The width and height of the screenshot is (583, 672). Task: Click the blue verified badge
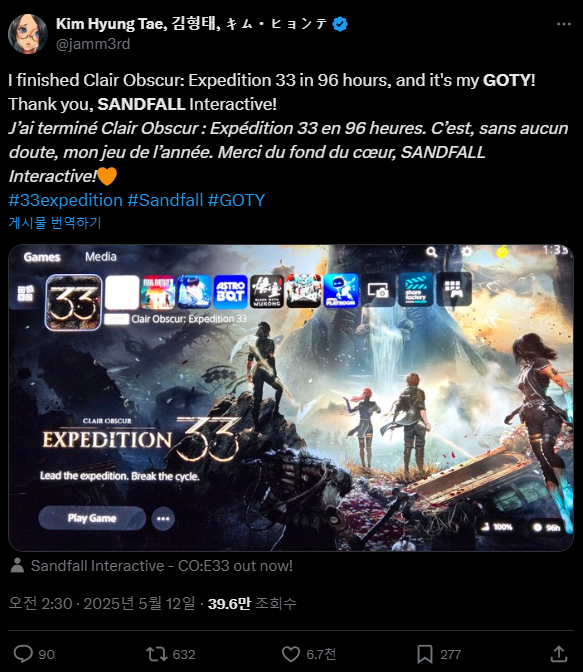340,24
